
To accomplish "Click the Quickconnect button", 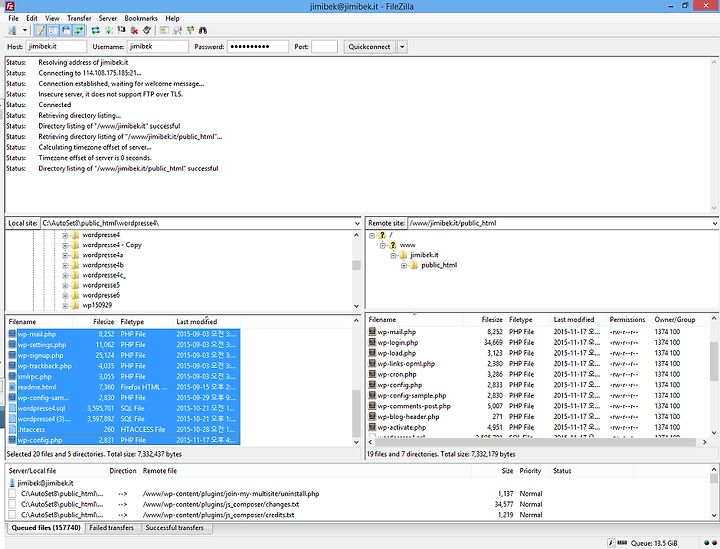I will [369, 47].
